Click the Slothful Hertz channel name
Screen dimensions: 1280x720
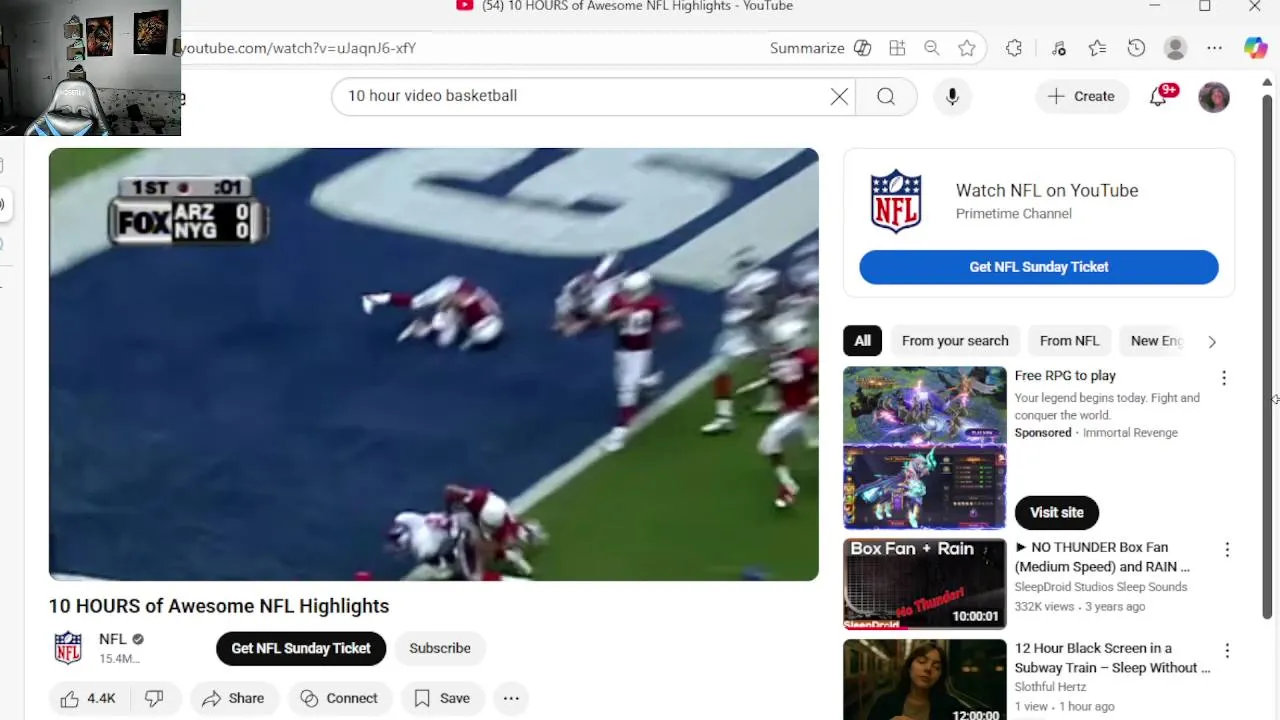pyautogui.click(x=1050, y=687)
